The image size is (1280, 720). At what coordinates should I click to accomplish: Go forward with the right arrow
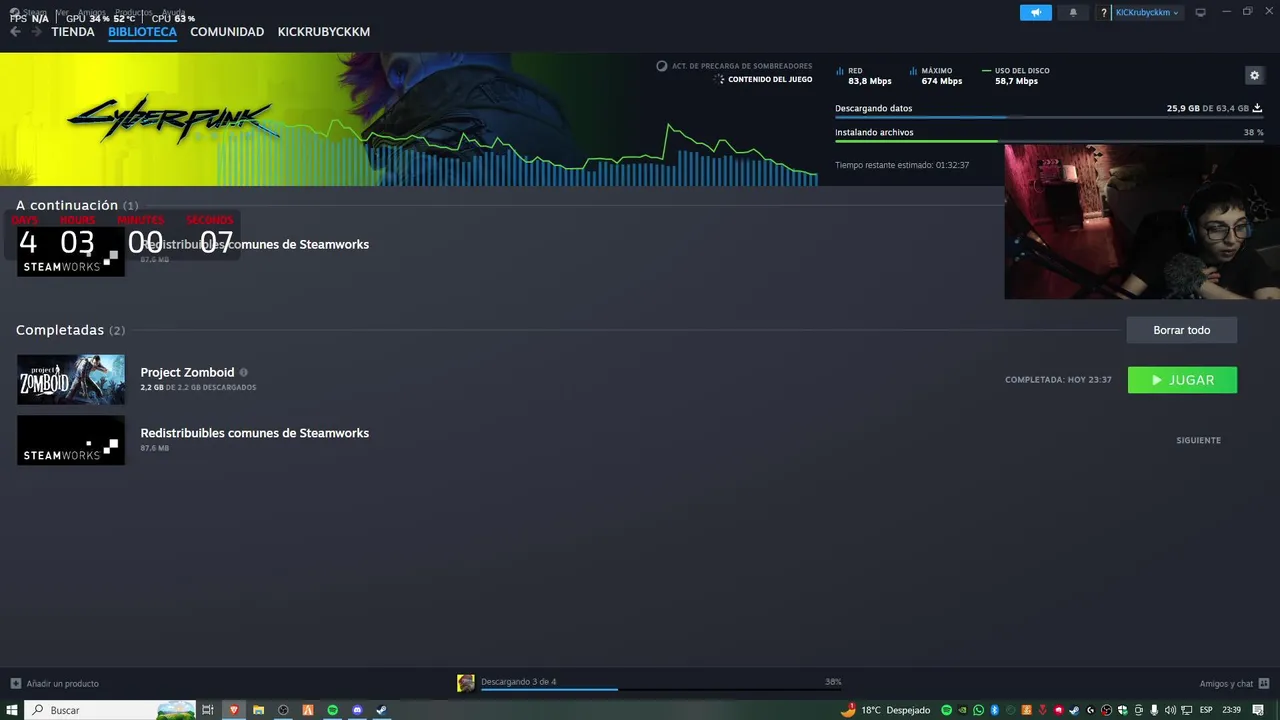[x=37, y=32]
